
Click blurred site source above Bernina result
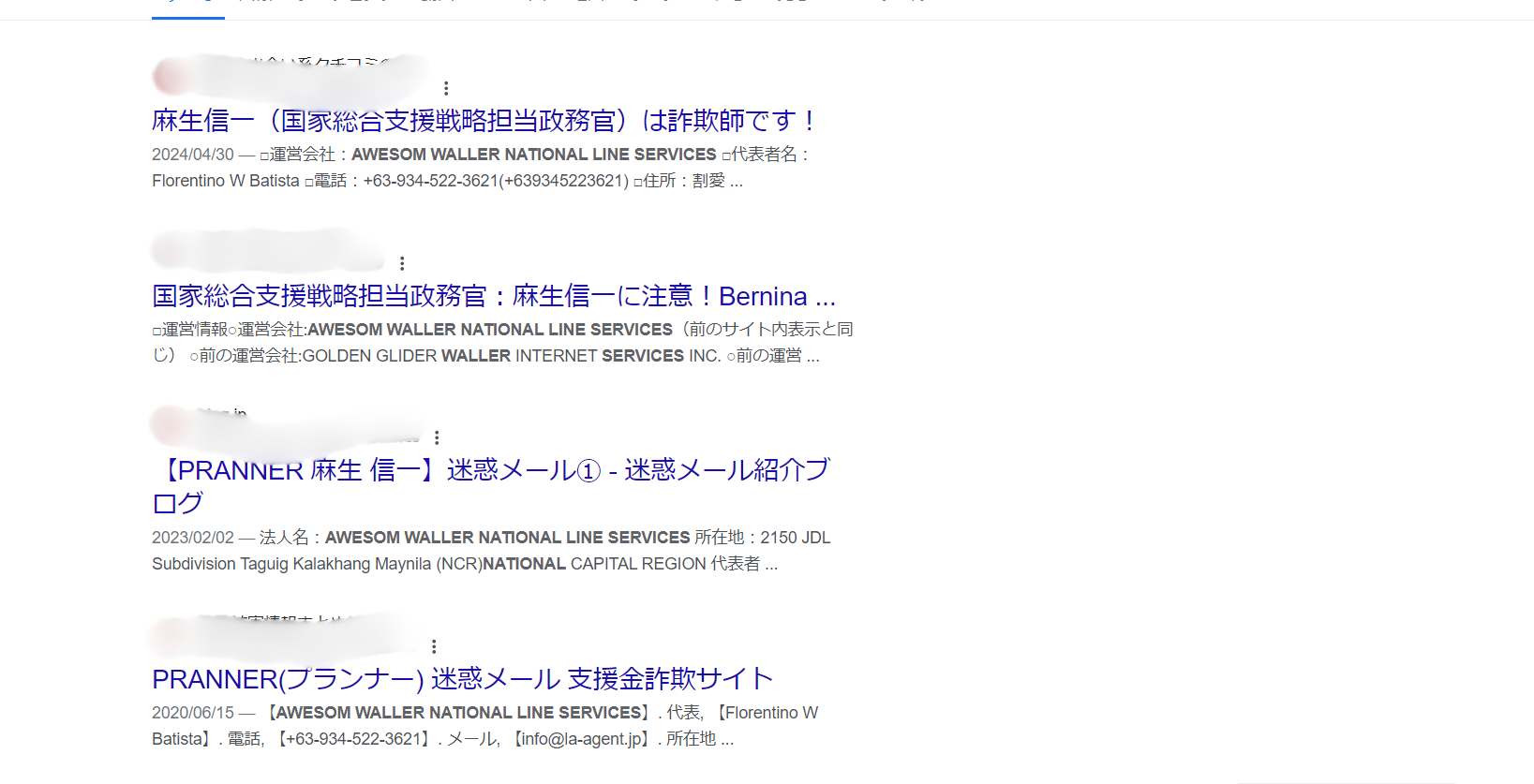coord(268,251)
